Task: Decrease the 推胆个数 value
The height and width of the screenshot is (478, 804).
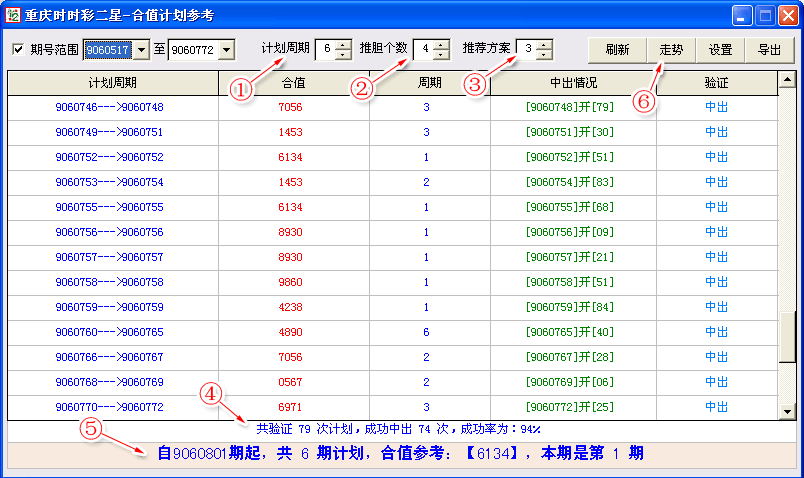Action: (441, 55)
